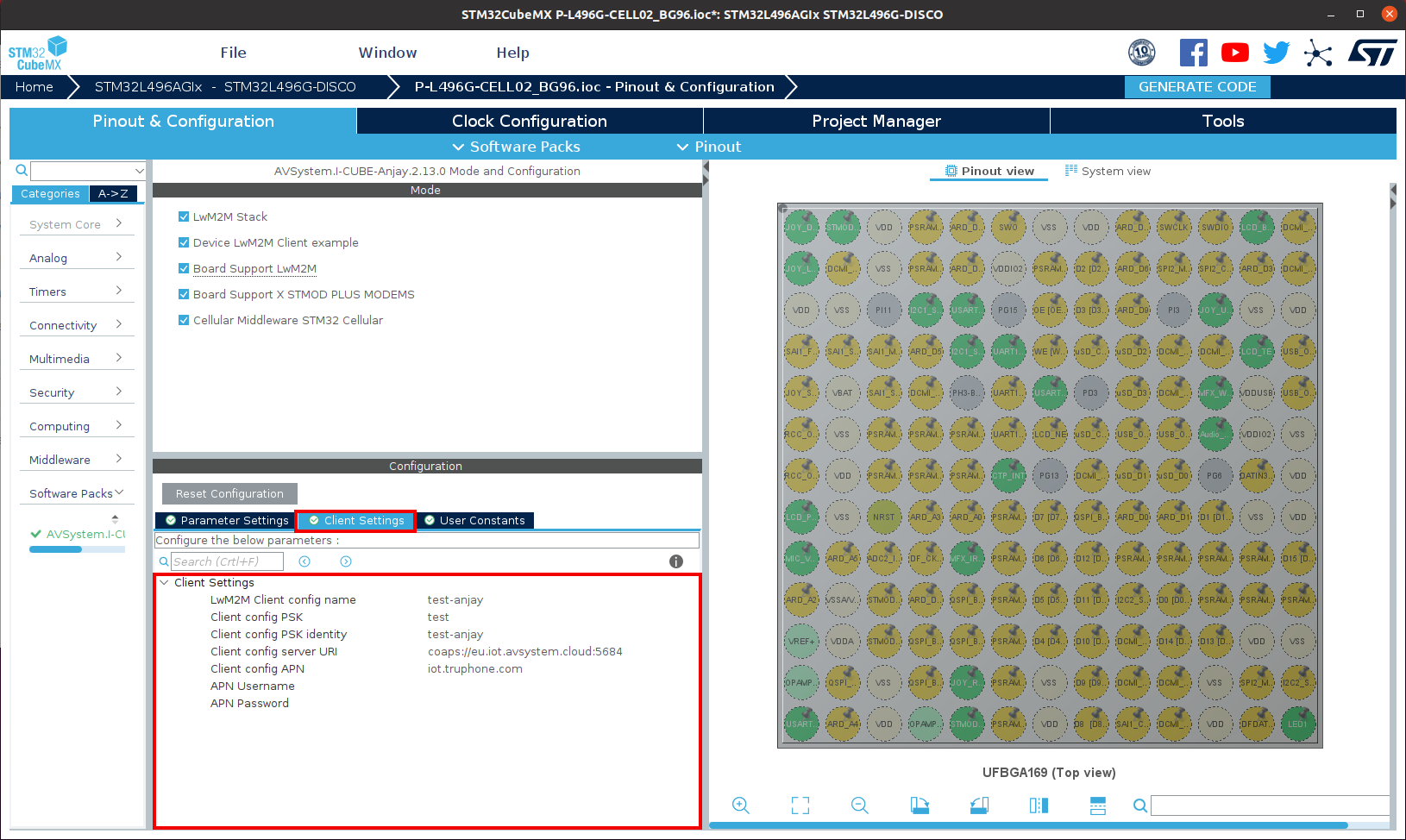Viewport: 1406px width, 840px height.
Task: Select the SWCLK pin on the chip
Action: point(1174,228)
